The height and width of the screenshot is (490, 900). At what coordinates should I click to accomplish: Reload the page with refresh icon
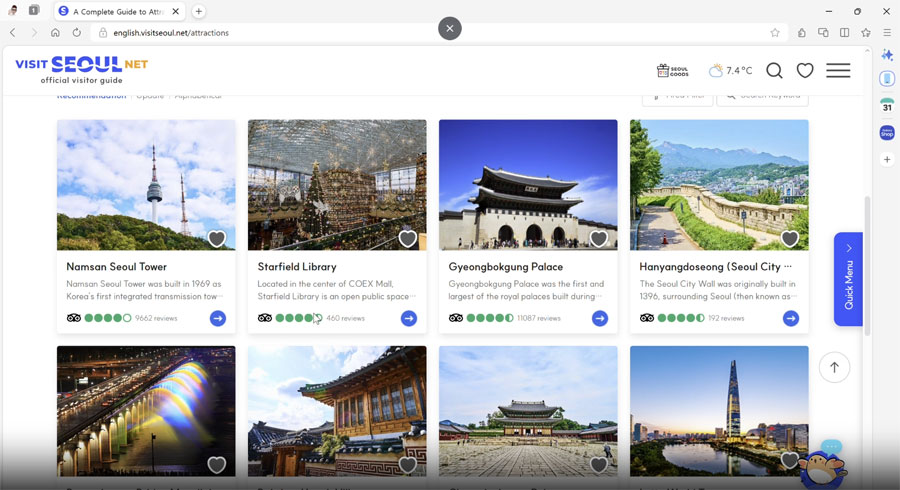click(77, 33)
